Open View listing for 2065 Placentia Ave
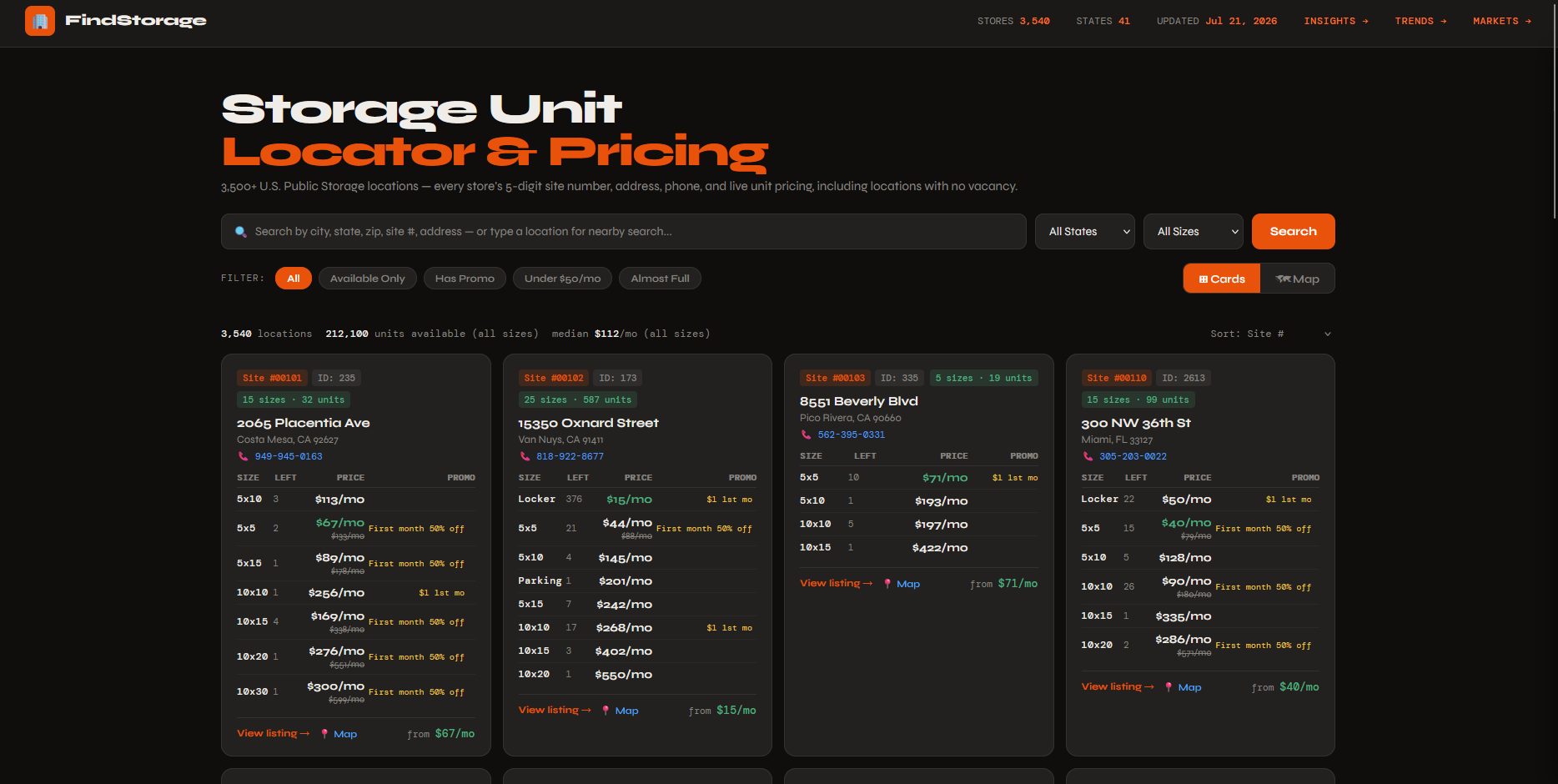This screenshot has height=784, width=1558. click(274, 733)
